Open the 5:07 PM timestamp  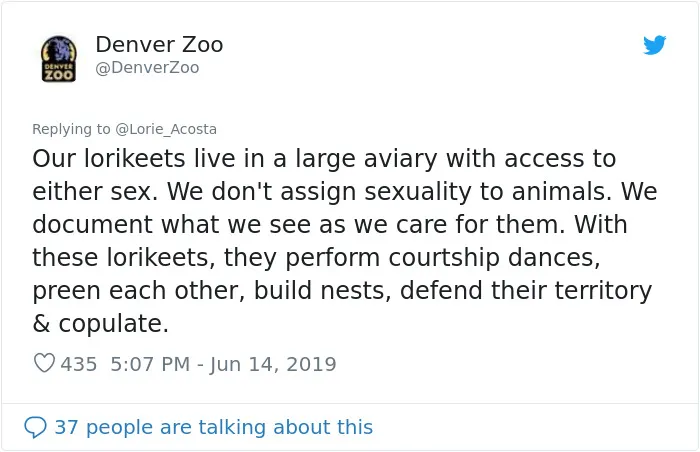150,364
